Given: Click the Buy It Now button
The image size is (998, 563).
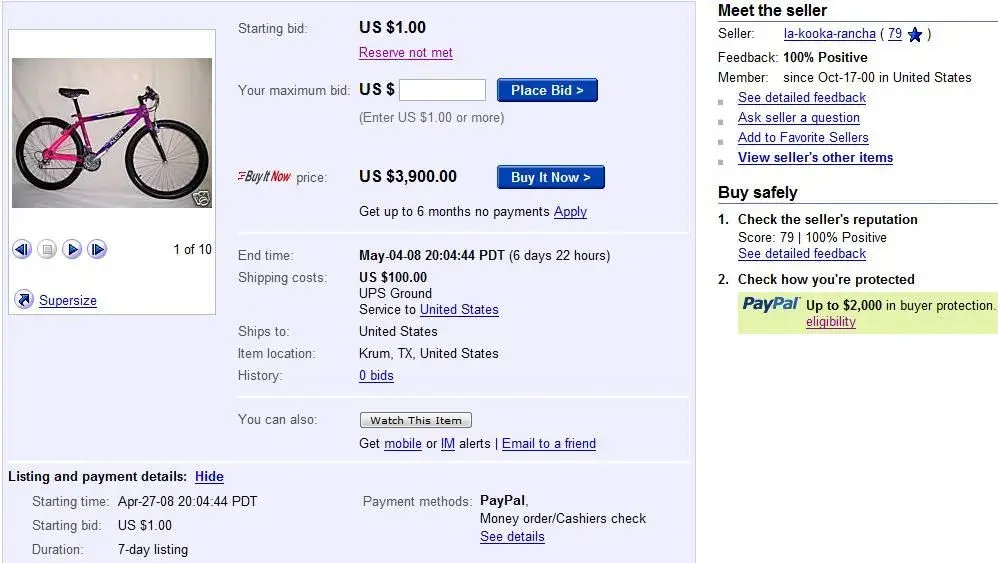Looking at the screenshot, I should 551,177.
